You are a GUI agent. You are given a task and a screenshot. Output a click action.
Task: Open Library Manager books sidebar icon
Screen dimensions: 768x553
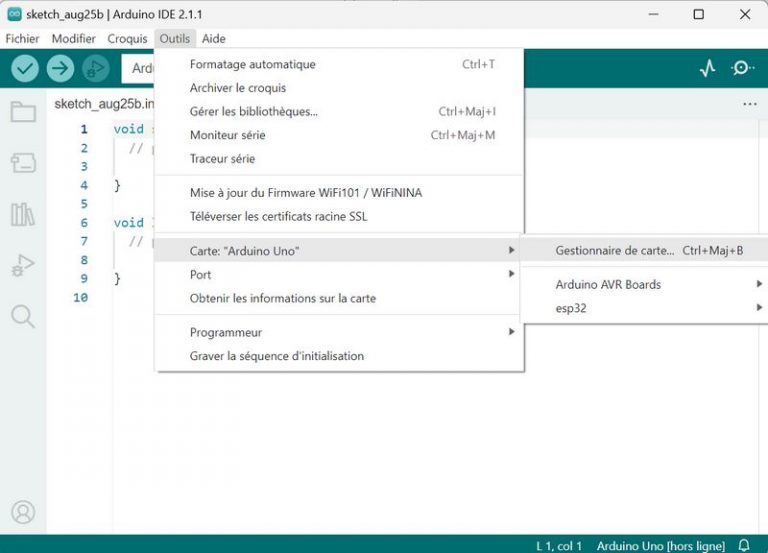[x=23, y=214]
